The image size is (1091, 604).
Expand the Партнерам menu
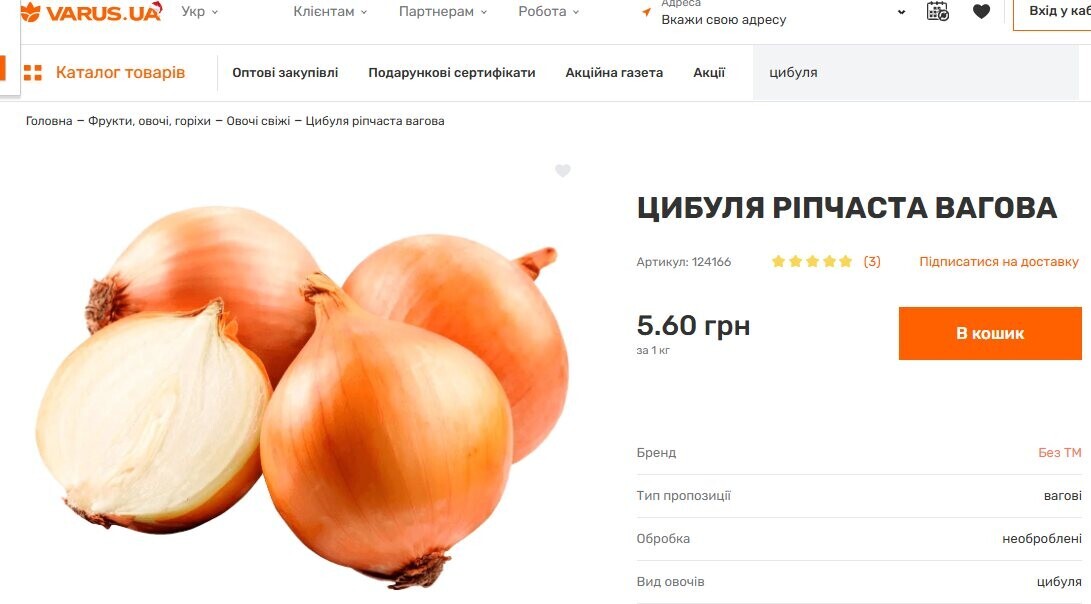[x=443, y=12]
